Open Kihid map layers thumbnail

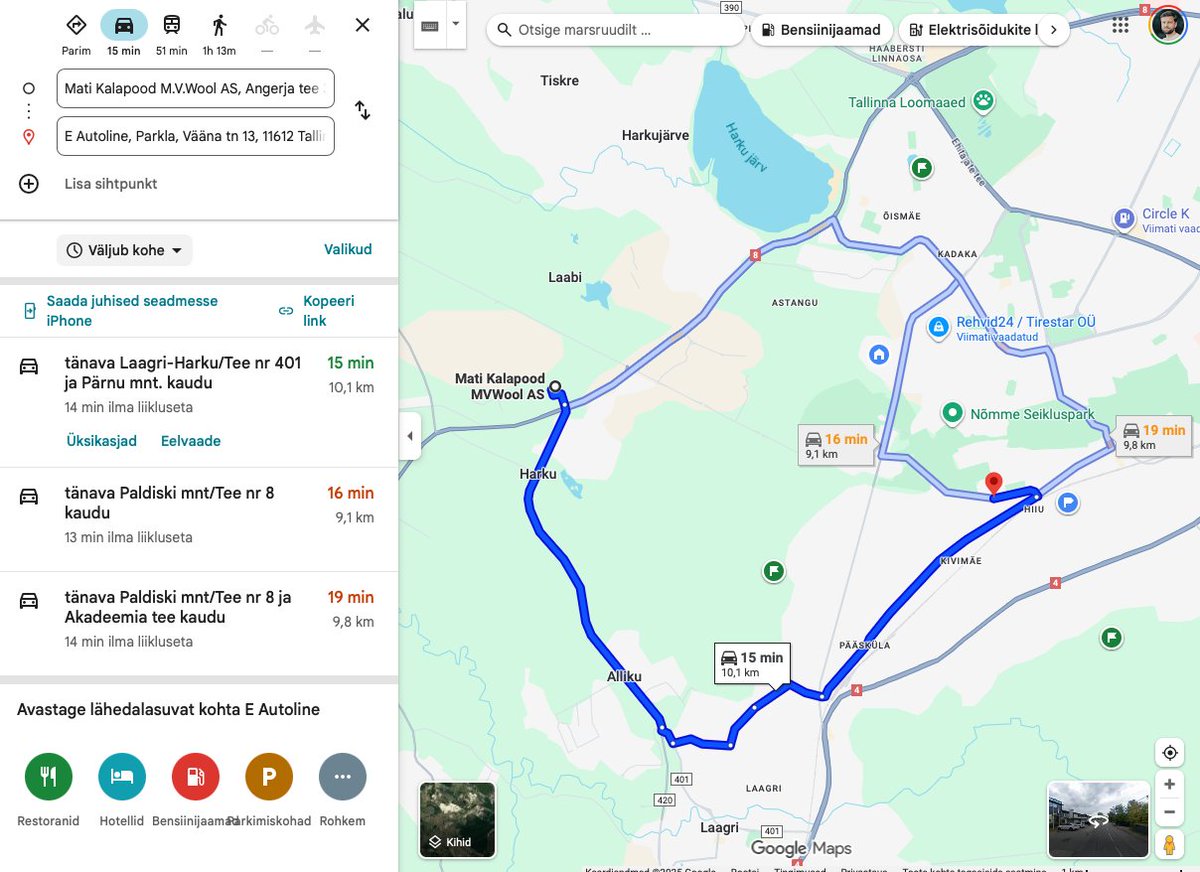click(457, 820)
